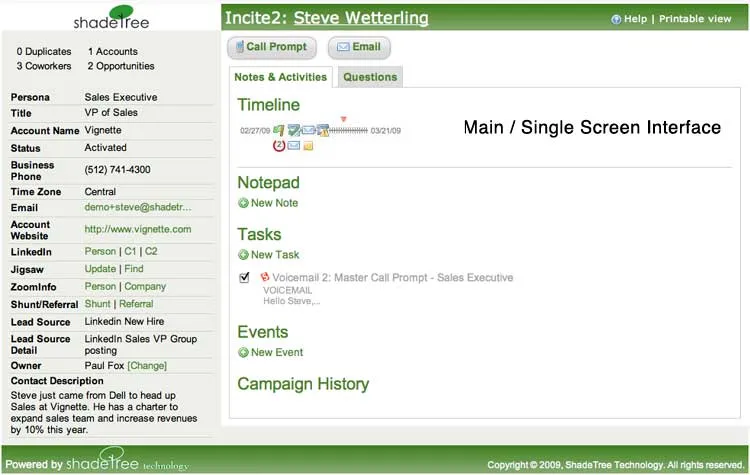
Task: Create a New Note
Action: [x=274, y=203]
